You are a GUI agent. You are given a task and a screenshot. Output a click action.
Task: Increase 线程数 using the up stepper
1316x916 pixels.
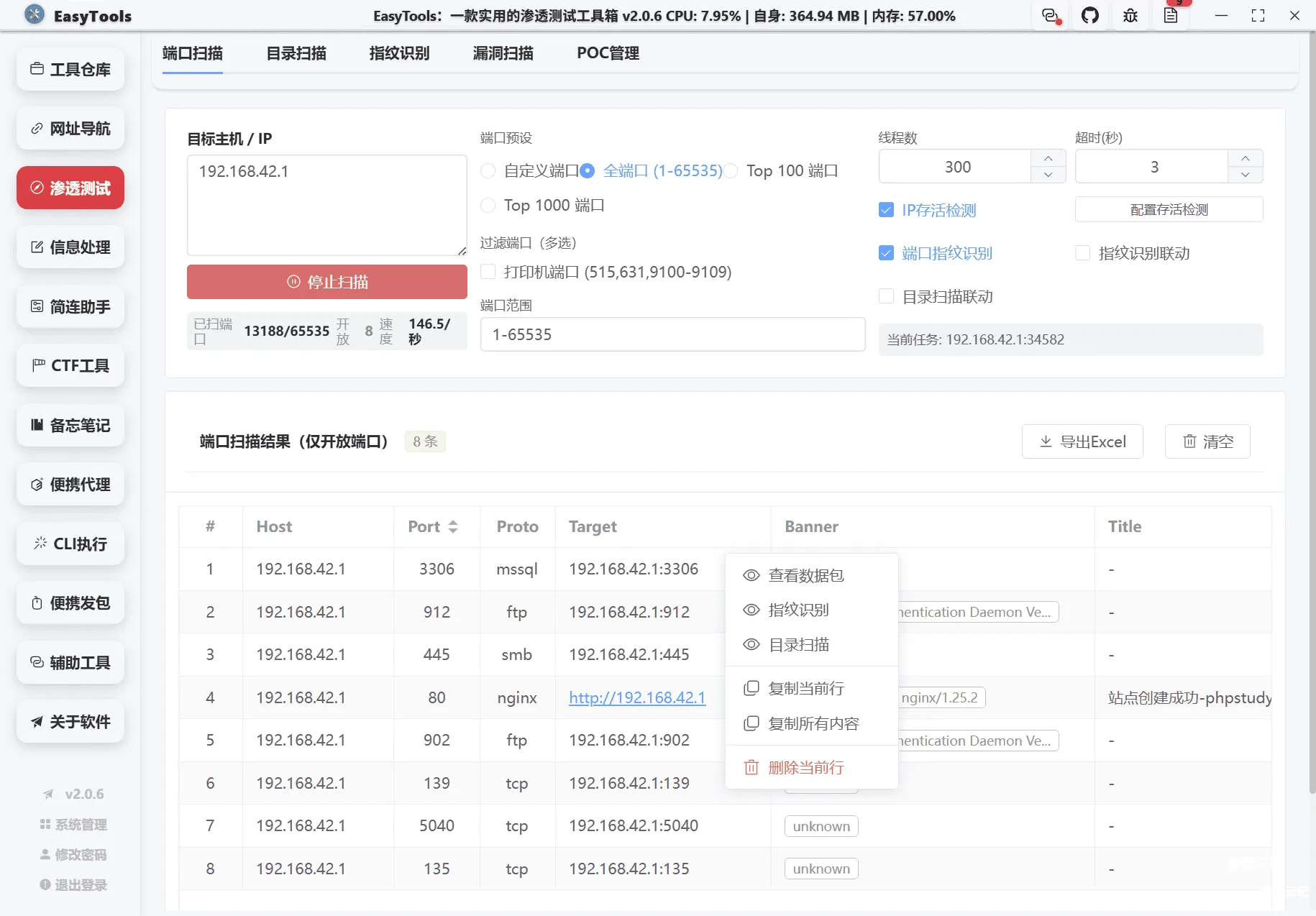tap(1048, 158)
